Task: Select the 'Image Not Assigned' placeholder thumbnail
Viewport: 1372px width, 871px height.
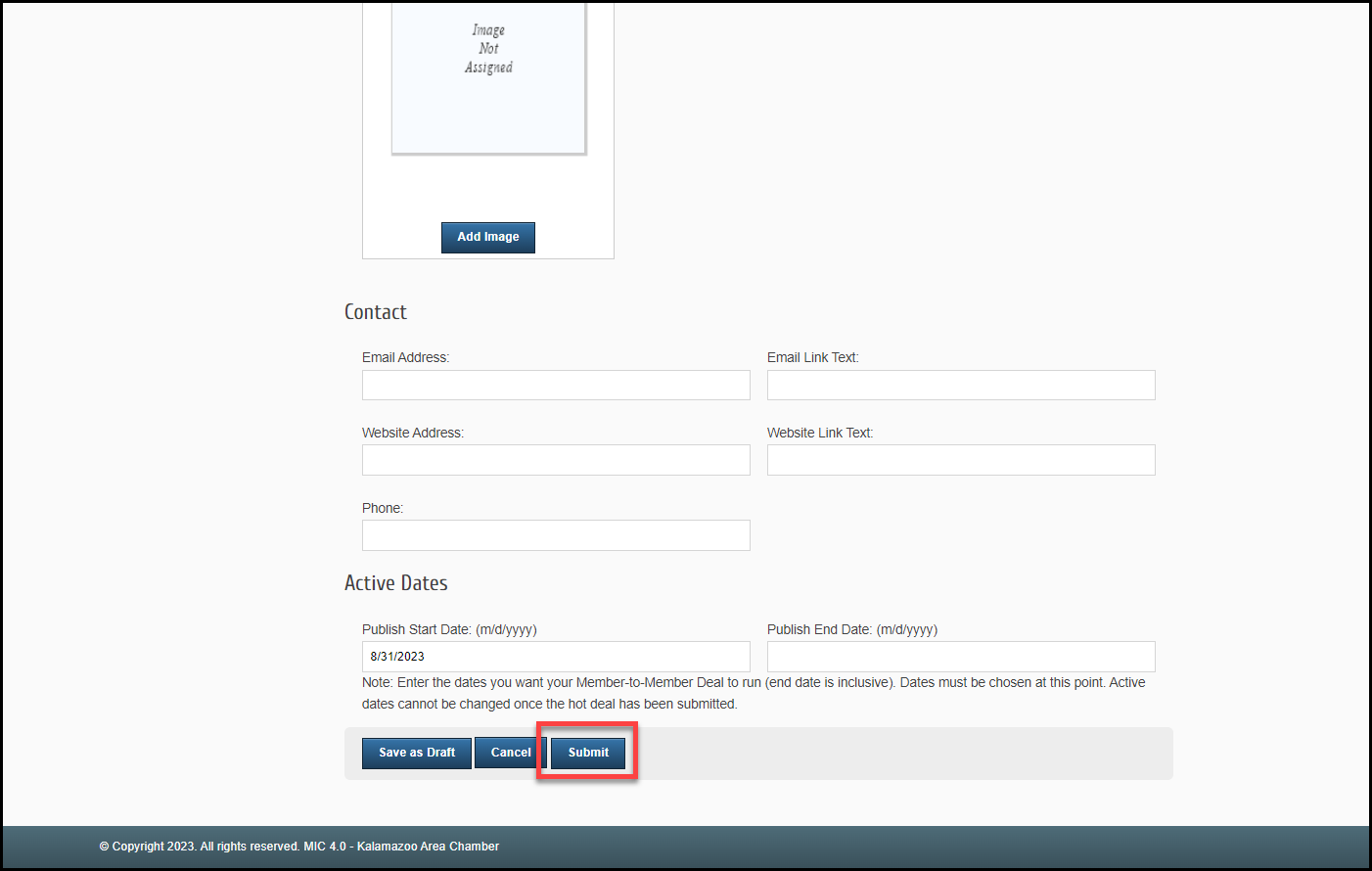Action: click(488, 76)
